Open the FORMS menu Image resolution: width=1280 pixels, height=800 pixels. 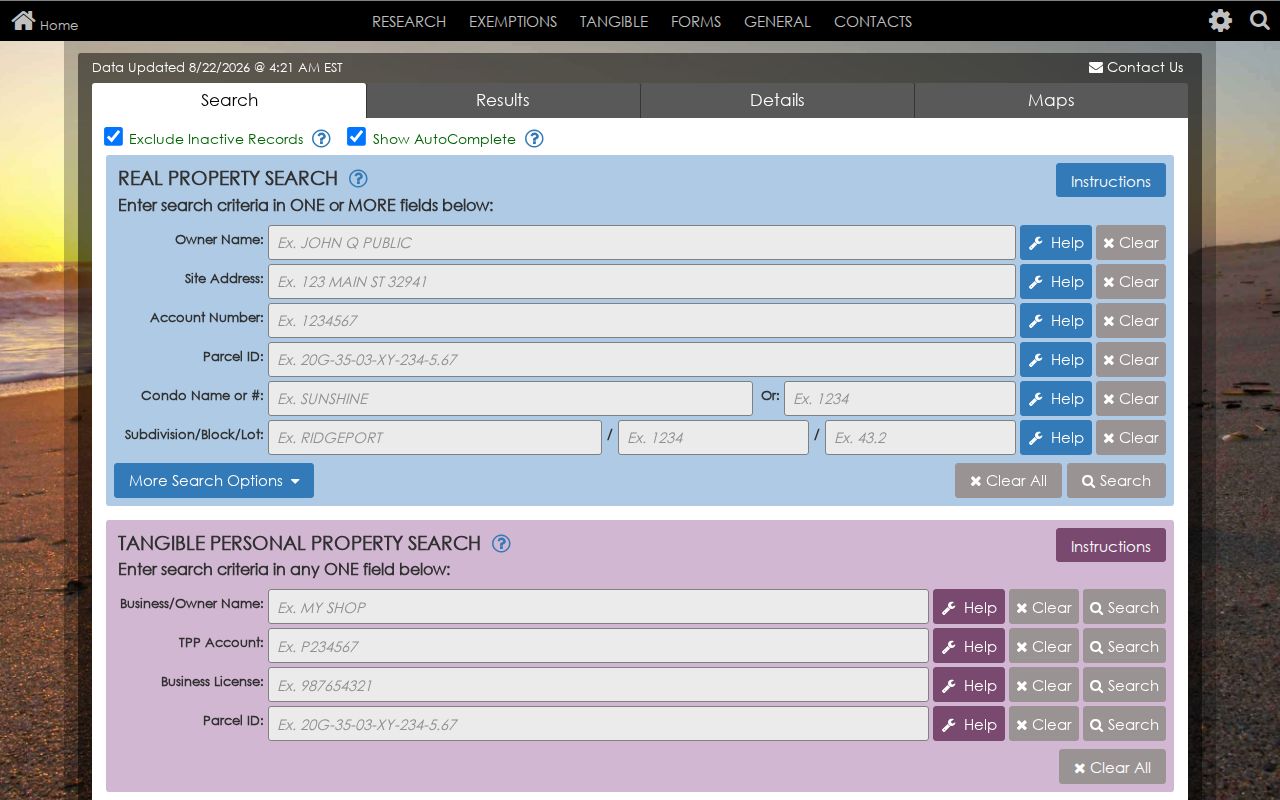[x=696, y=21]
